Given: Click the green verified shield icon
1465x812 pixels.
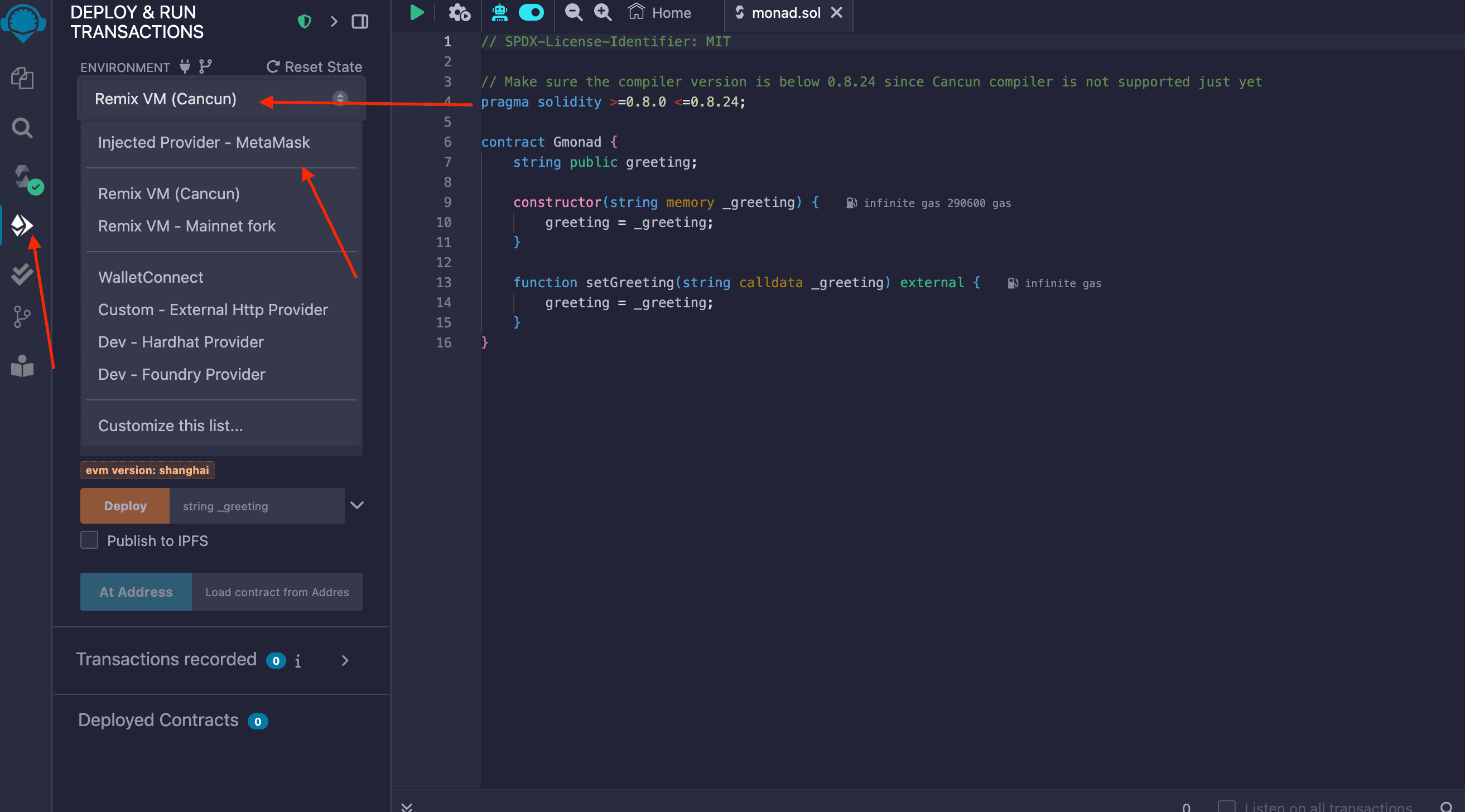Looking at the screenshot, I should [x=304, y=22].
